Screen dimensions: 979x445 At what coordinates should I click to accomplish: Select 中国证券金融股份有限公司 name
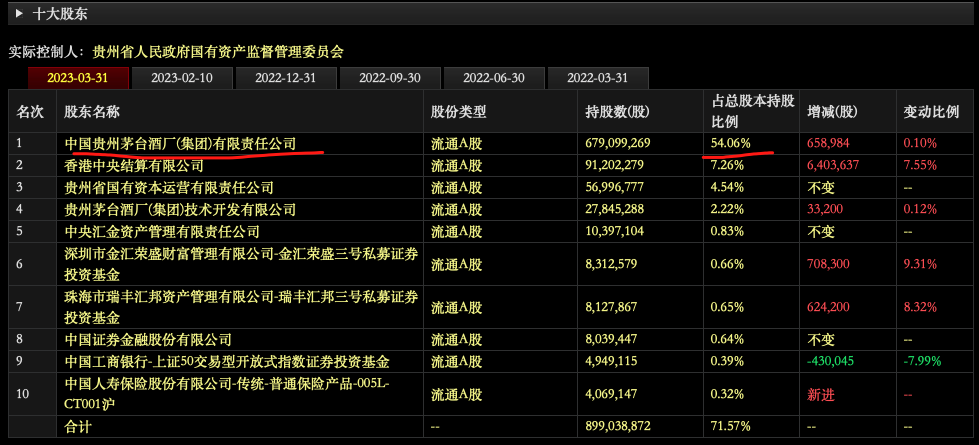[x=148, y=340]
